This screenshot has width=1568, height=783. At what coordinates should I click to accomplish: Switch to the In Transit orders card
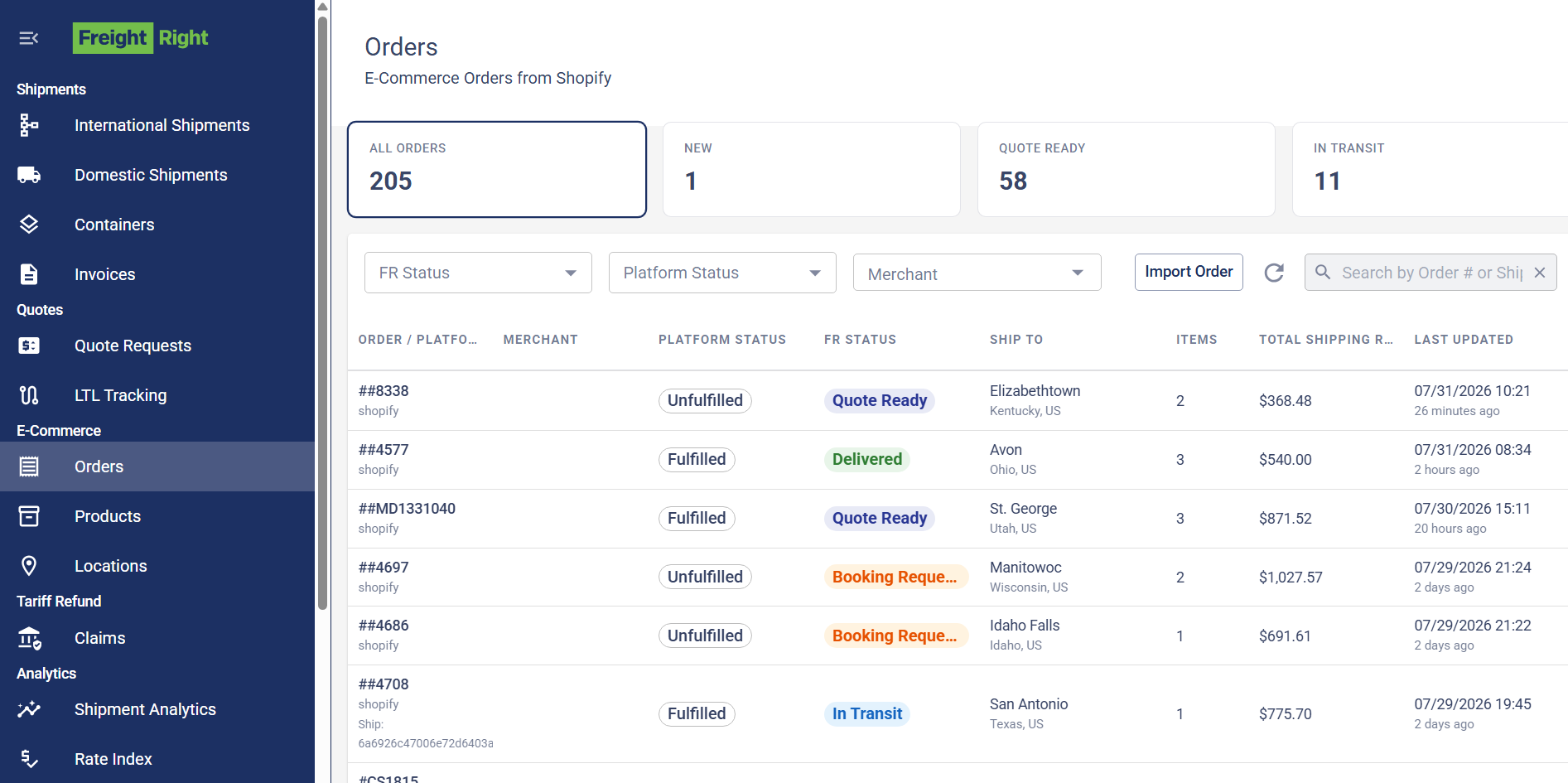tap(1430, 170)
